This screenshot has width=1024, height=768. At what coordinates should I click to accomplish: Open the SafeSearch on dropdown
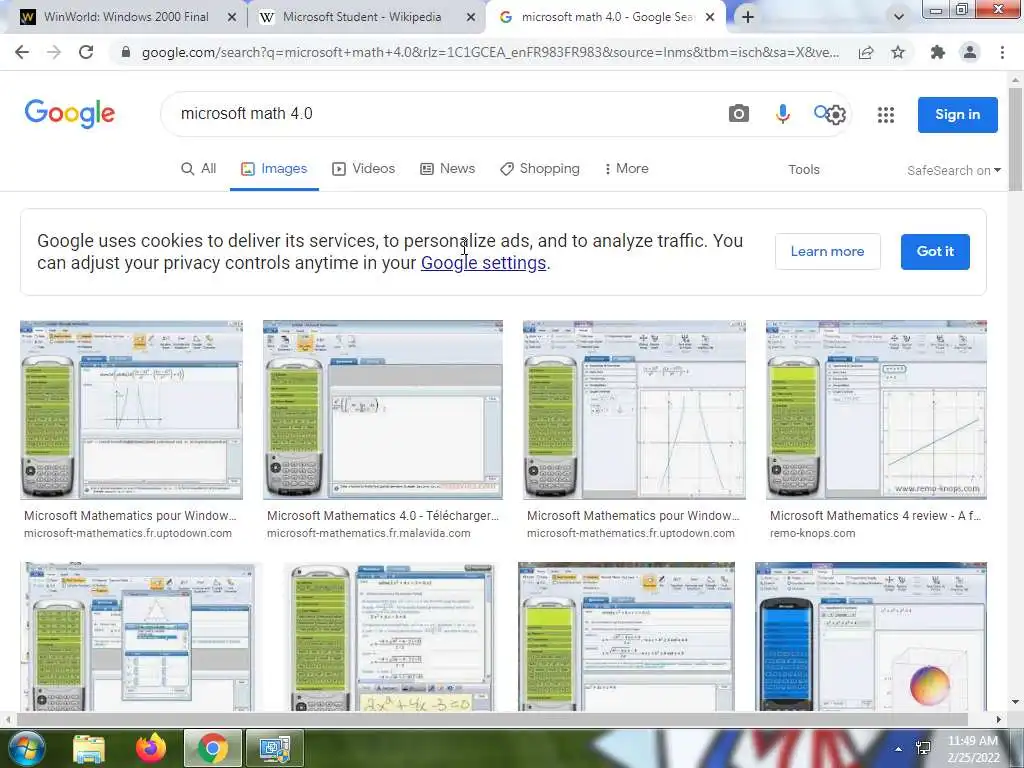click(x=953, y=170)
